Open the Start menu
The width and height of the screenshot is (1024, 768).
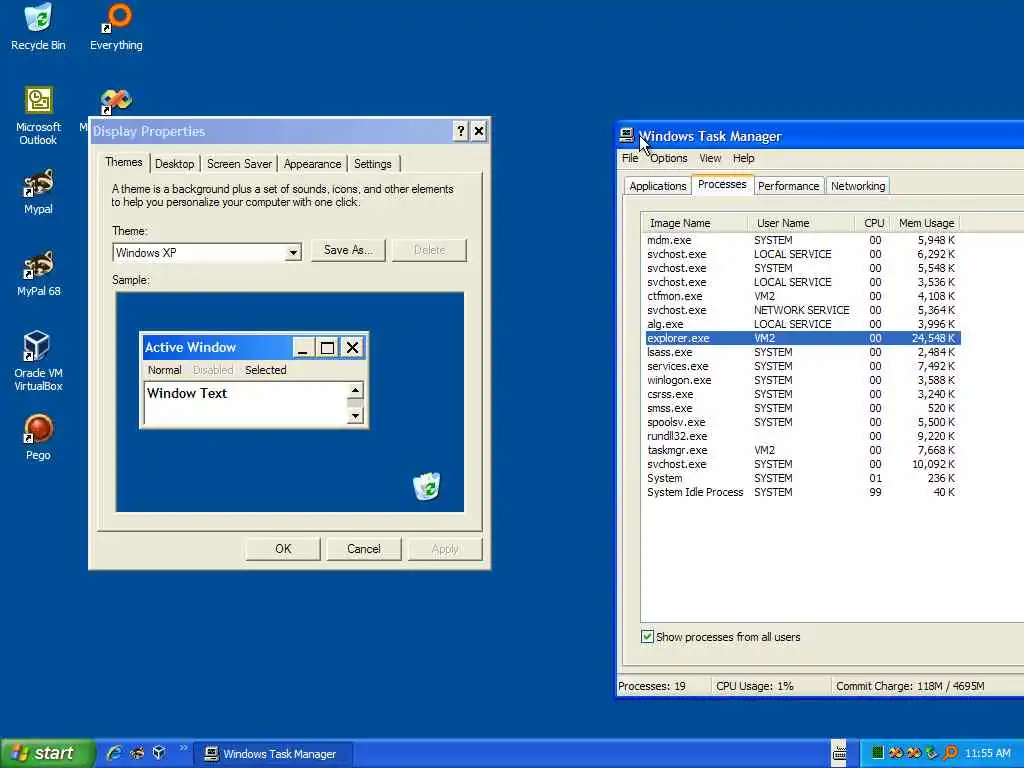click(x=47, y=753)
